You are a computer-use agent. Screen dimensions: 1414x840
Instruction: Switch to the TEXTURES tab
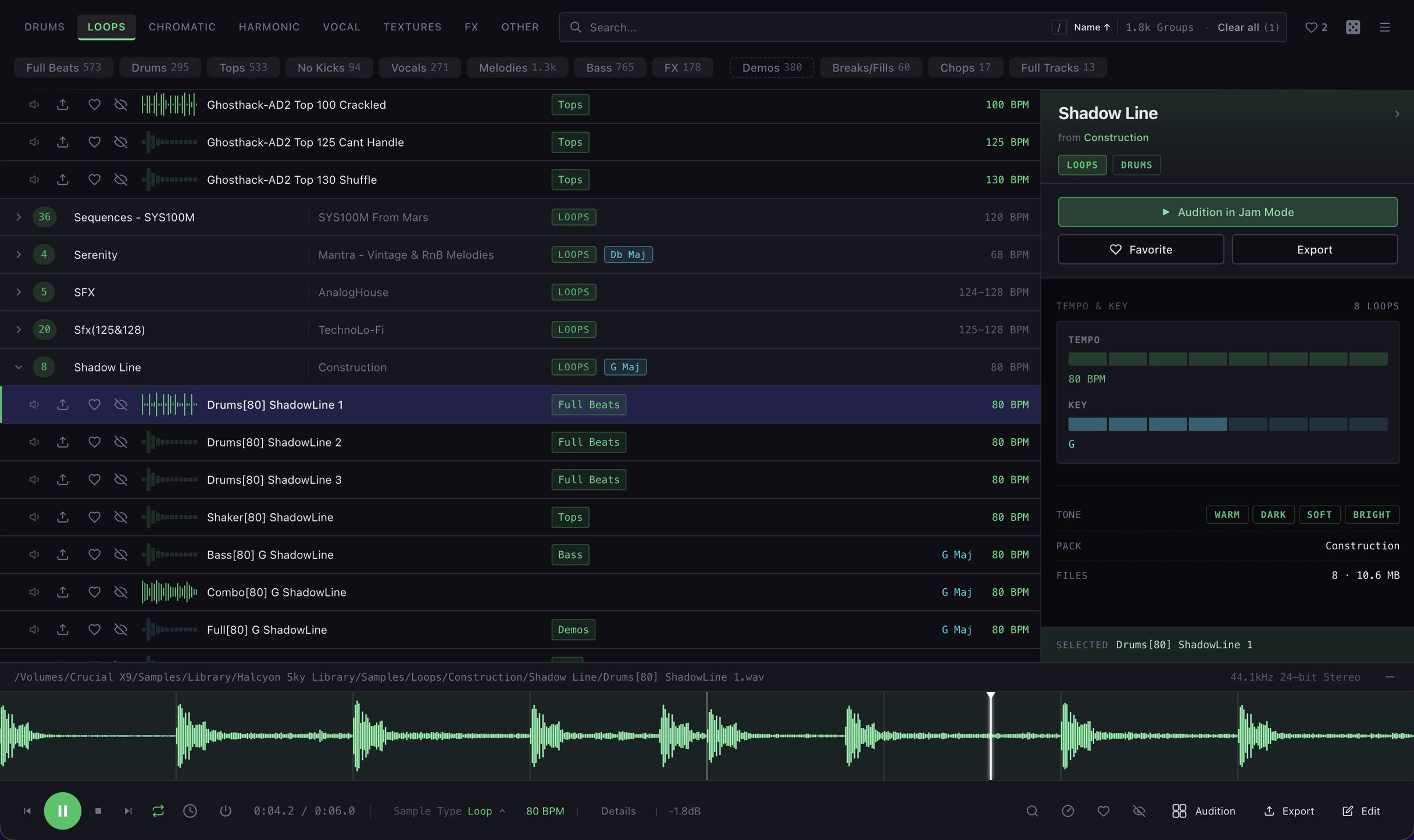pyautogui.click(x=412, y=27)
